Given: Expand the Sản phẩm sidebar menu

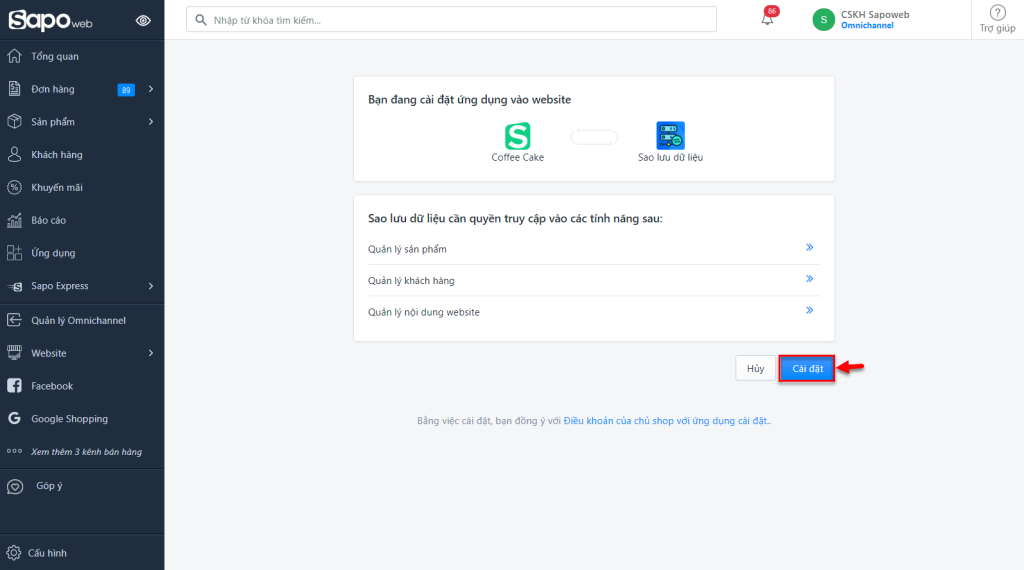Looking at the screenshot, I should [x=150, y=122].
